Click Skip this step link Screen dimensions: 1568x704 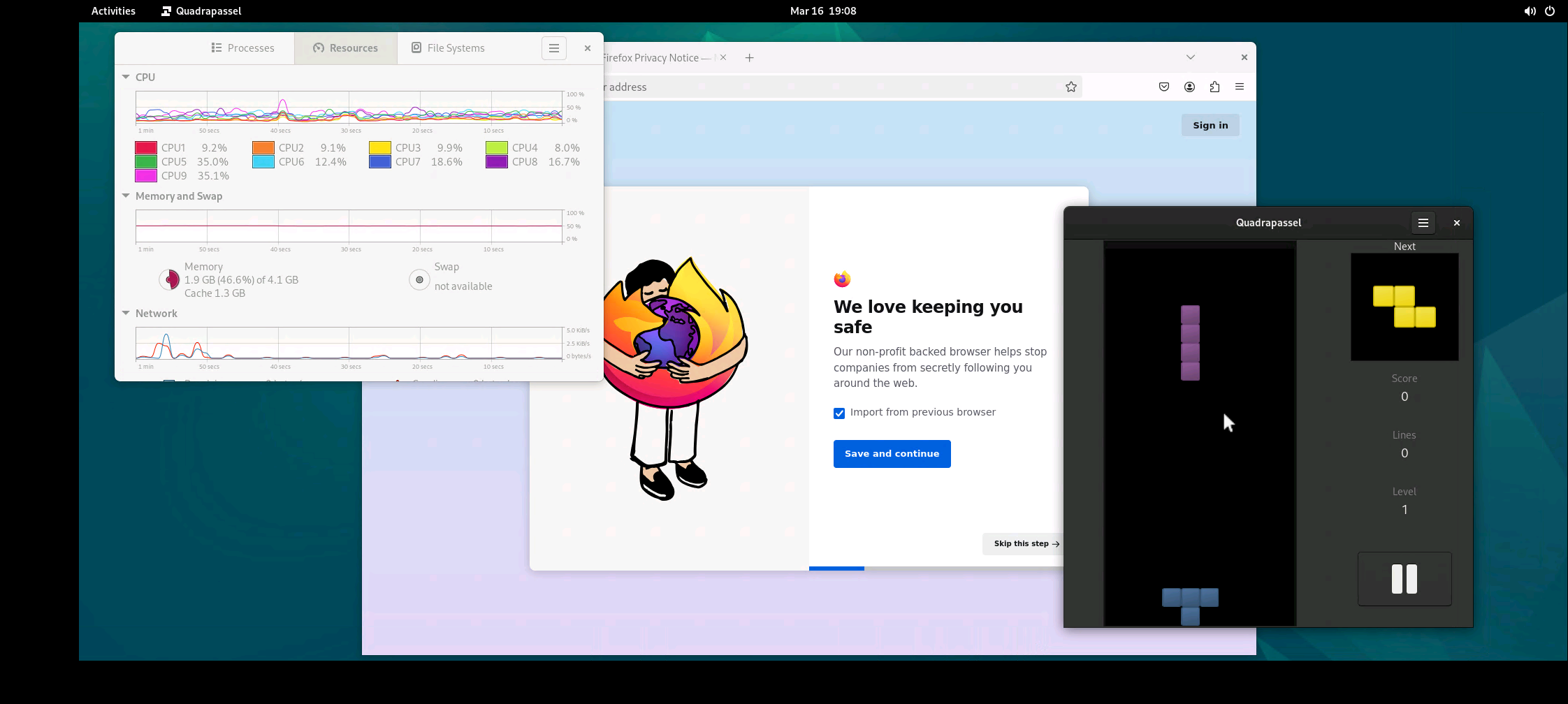click(x=1023, y=543)
